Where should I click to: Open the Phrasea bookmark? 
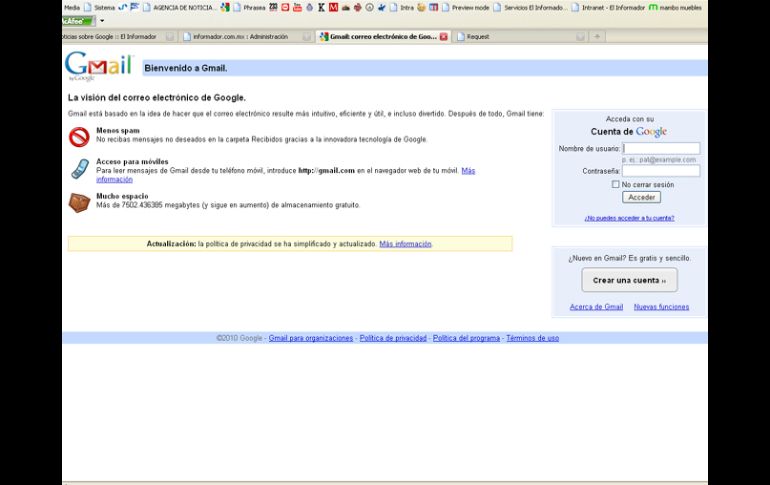pos(249,7)
